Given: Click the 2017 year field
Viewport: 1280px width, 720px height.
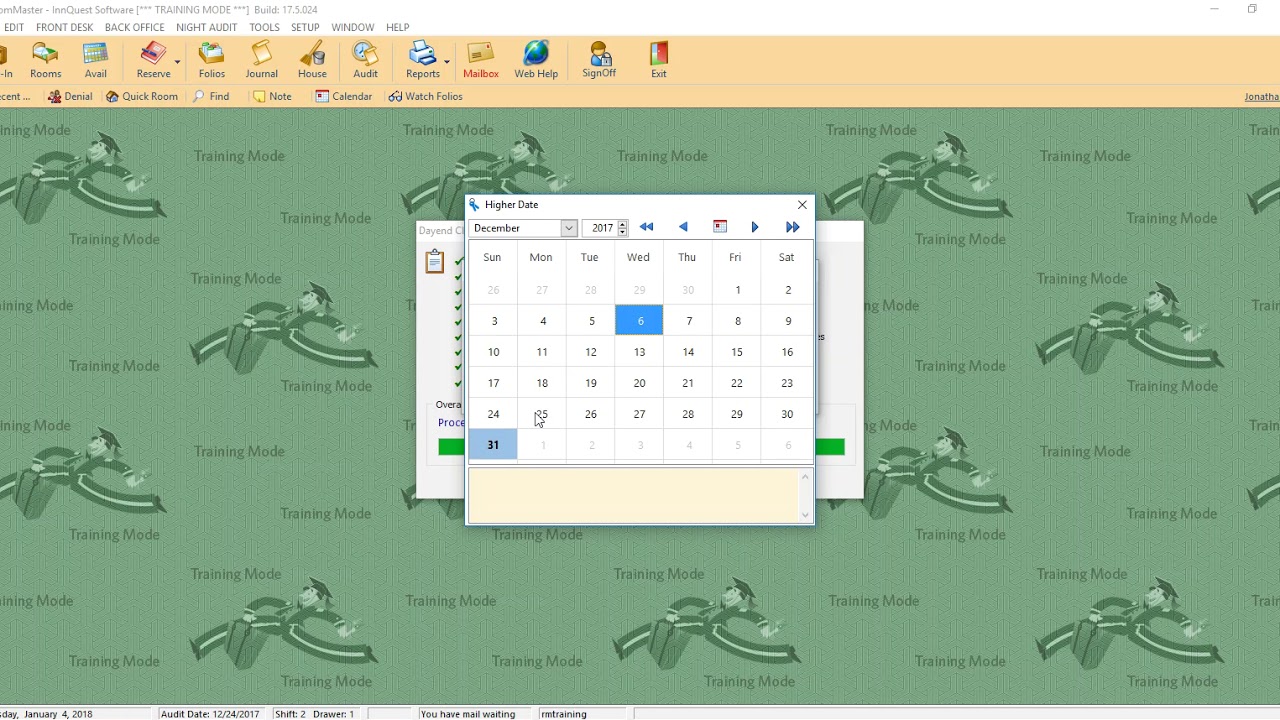Looking at the screenshot, I should 600,228.
